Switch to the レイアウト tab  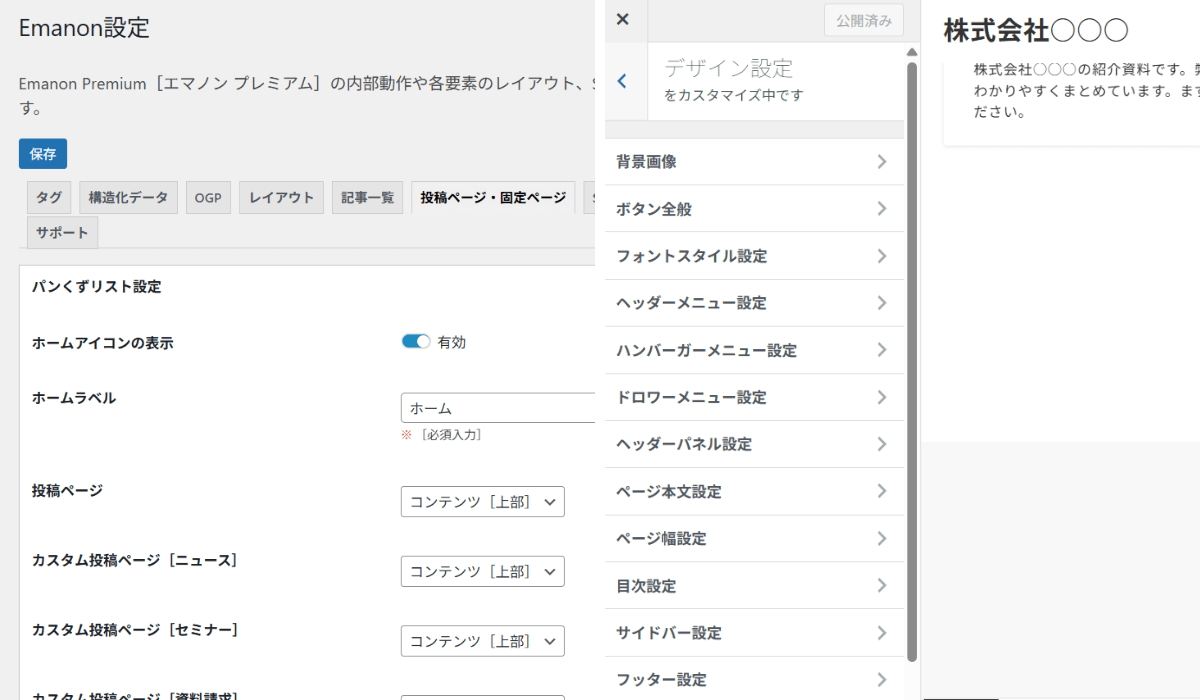(281, 197)
